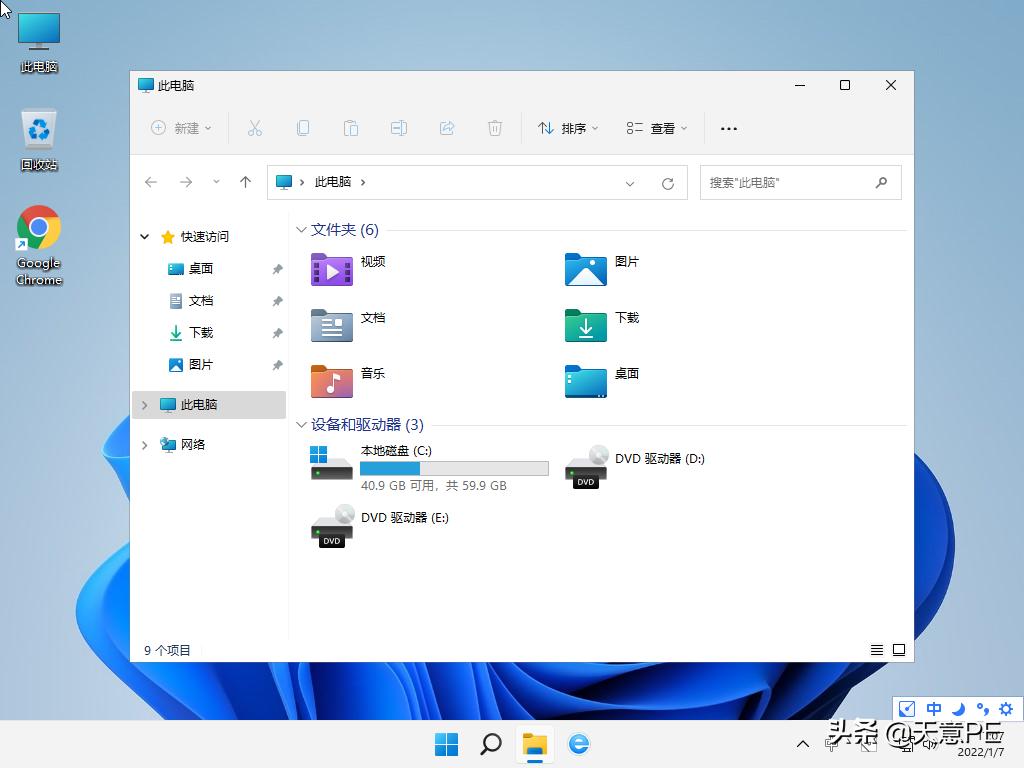
Task: Unpin 桌面 from quick access pin icon
Action: 277,269
